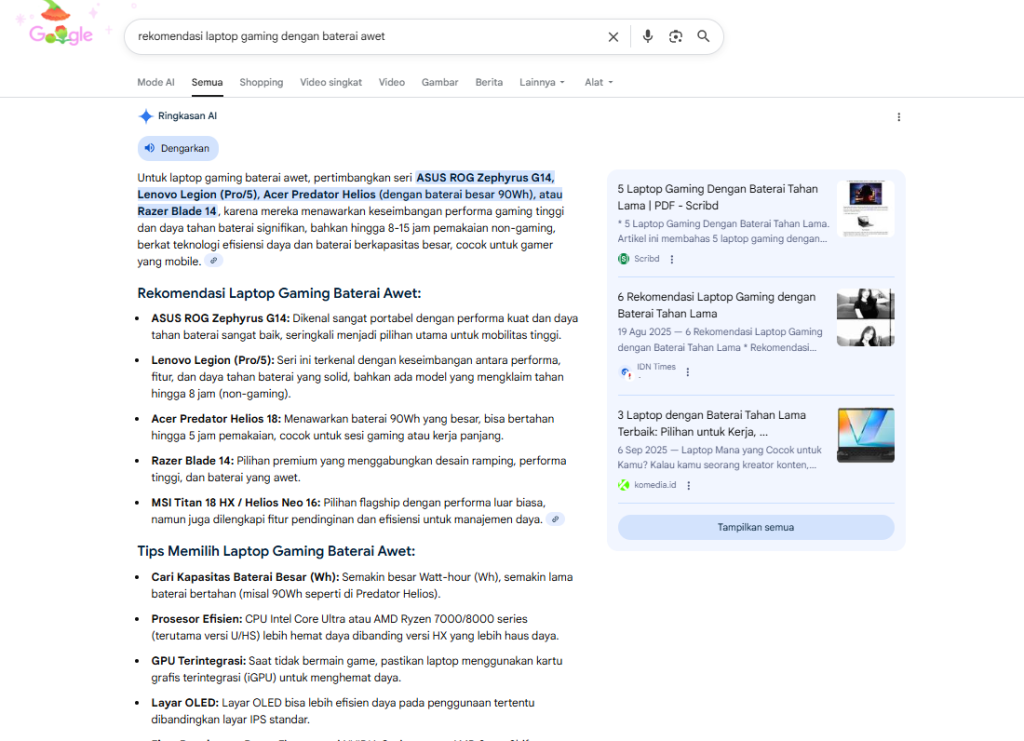The height and width of the screenshot is (741, 1024).
Task: Open more options for IDN Times result
Action: point(687,371)
